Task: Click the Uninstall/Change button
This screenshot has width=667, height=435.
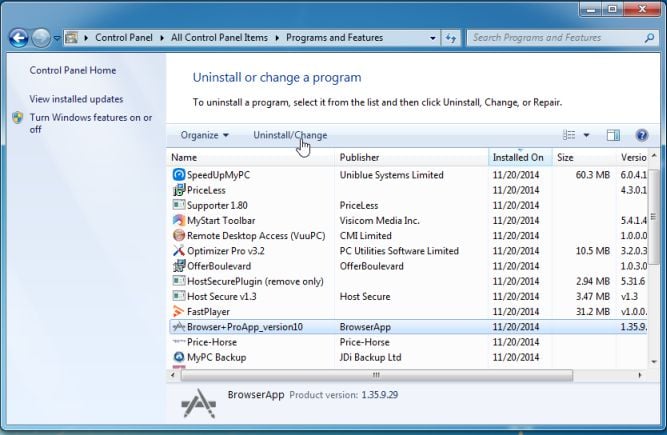Action: coord(290,135)
